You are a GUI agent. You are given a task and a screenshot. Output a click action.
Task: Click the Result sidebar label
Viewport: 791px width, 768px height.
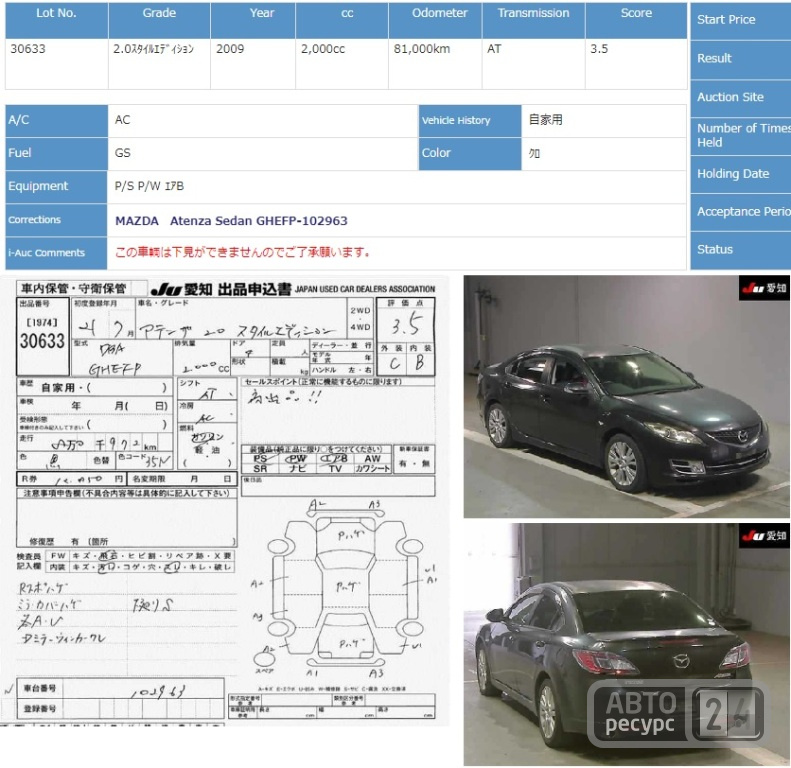point(740,59)
